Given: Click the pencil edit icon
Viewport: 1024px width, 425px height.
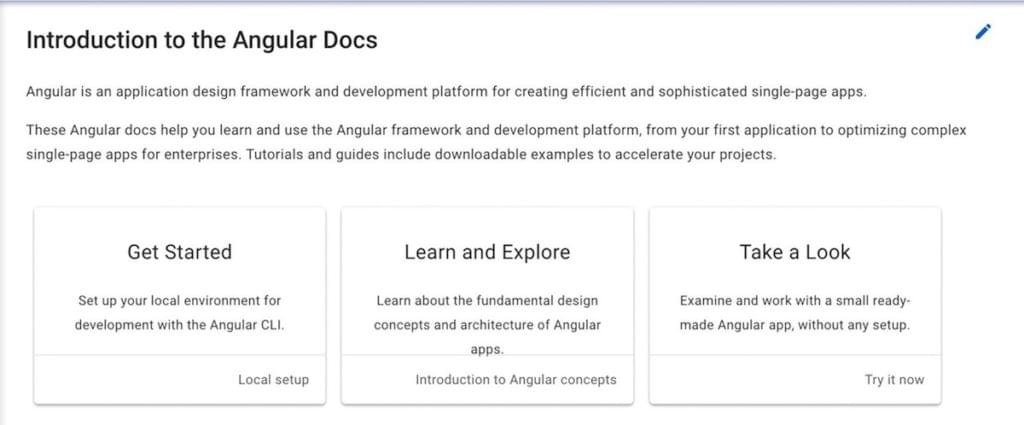Looking at the screenshot, I should tap(983, 32).
